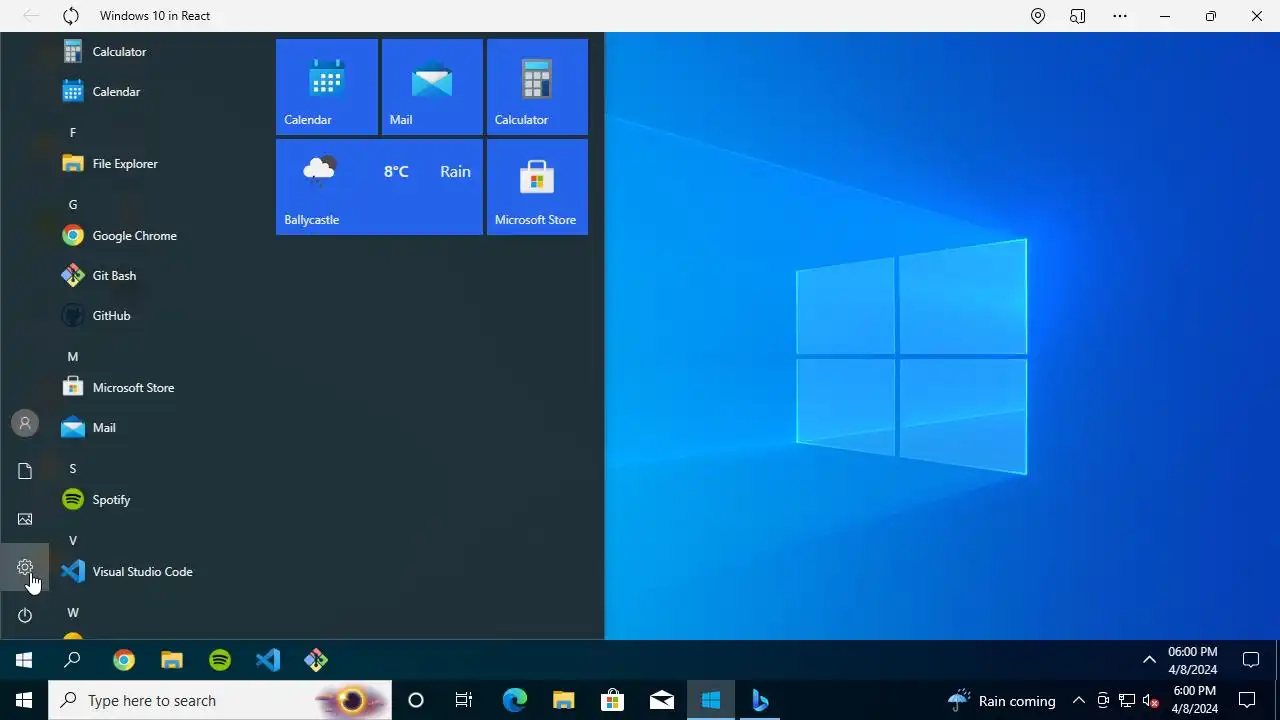The width and height of the screenshot is (1280, 720).
Task: Click the network tray icon
Action: tap(1127, 700)
